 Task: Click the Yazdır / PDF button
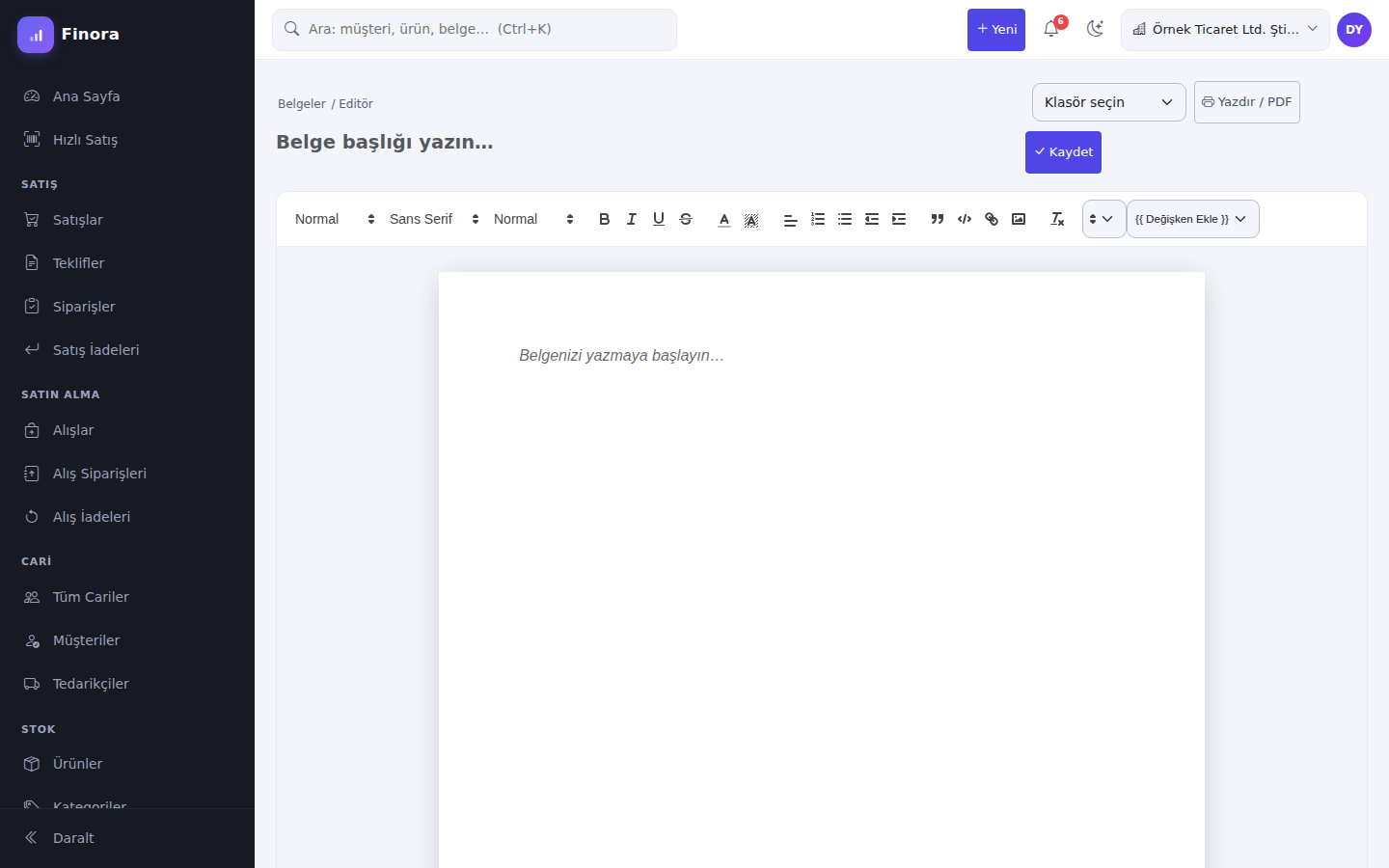click(1247, 102)
